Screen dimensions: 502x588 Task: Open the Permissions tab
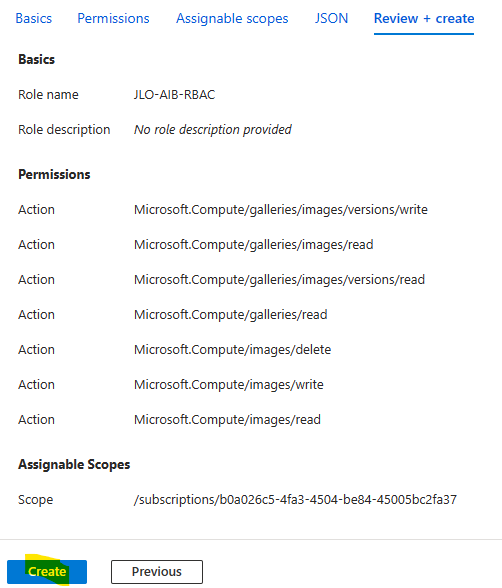pos(113,18)
